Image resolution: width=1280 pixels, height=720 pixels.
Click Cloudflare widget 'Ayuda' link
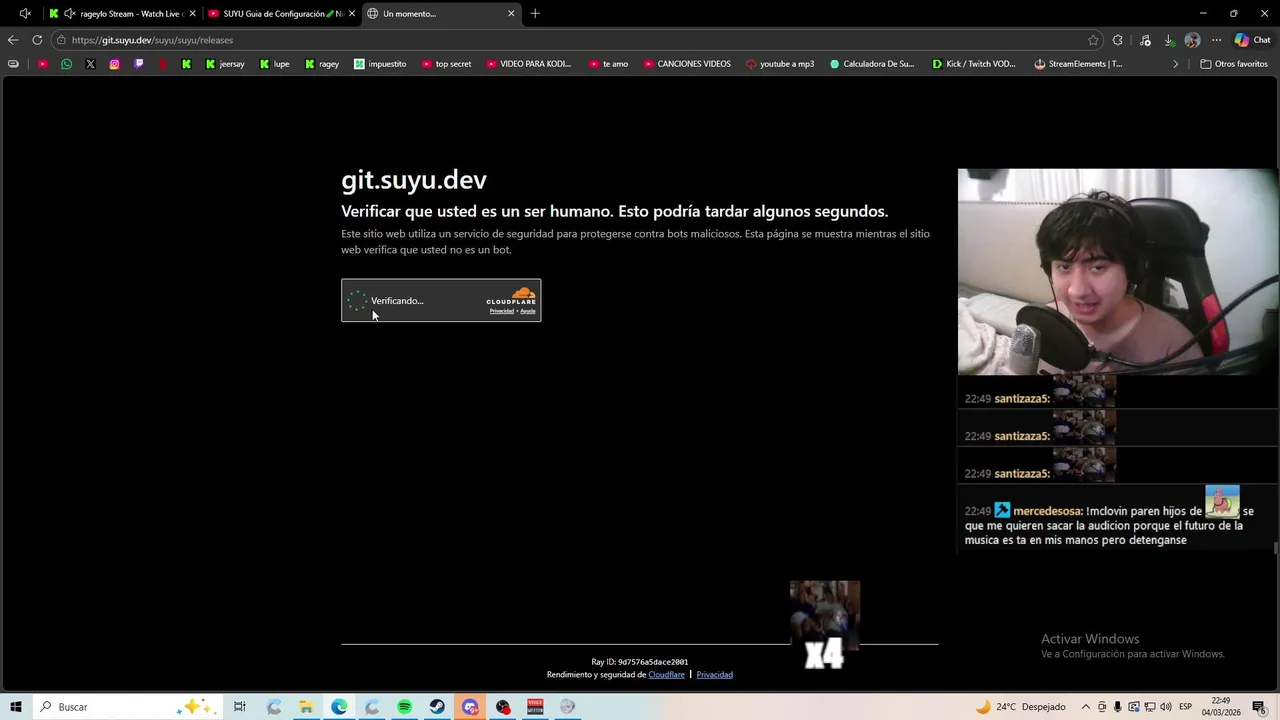[x=528, y=311]
